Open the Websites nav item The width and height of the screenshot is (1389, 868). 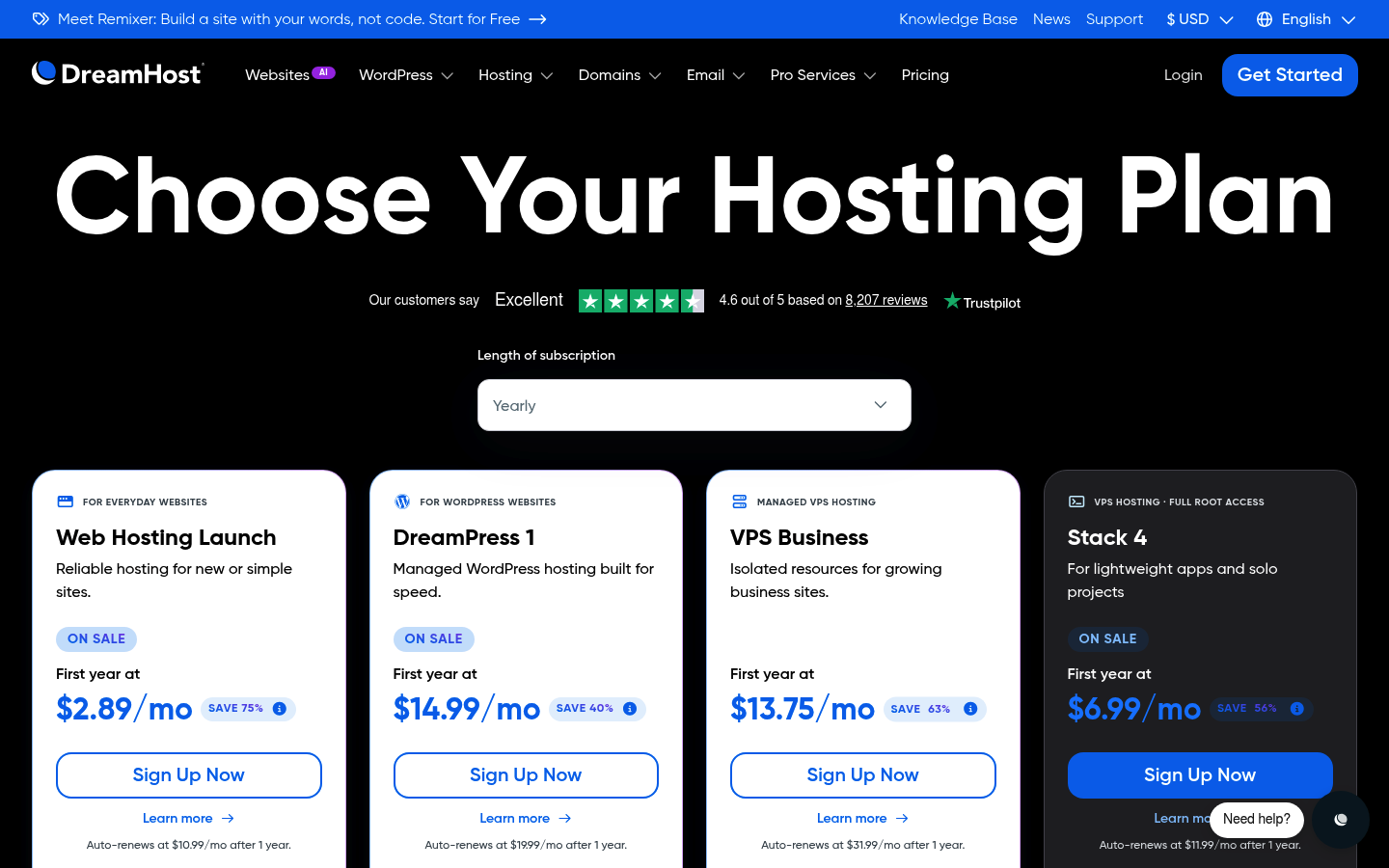pyautogui.click(x=278, y=75)
